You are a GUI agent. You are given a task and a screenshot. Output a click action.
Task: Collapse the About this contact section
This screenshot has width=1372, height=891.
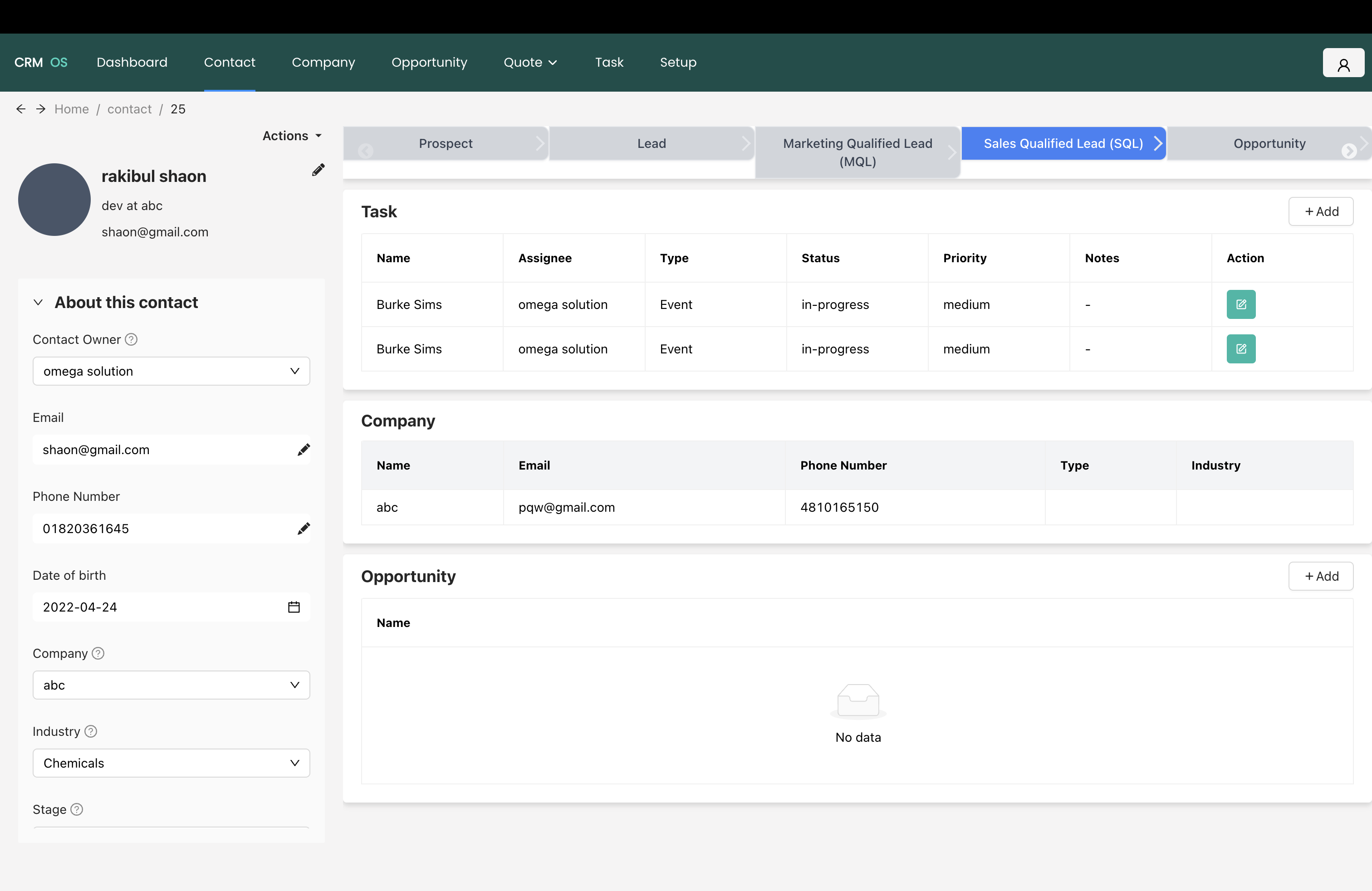[x=38, y=302]
